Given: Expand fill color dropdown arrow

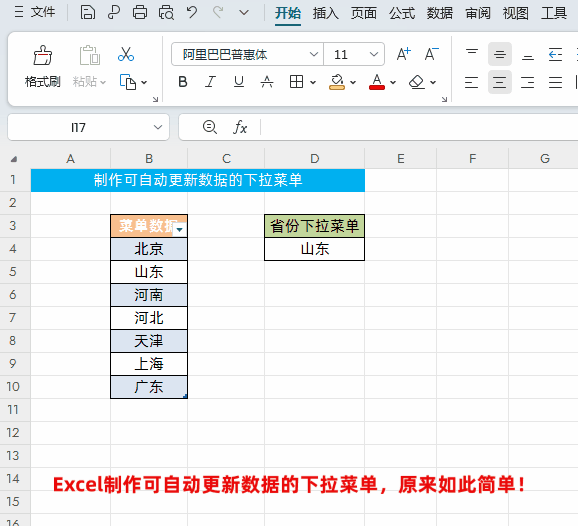Looking at the screenshot, I should (x=353, y=82).
